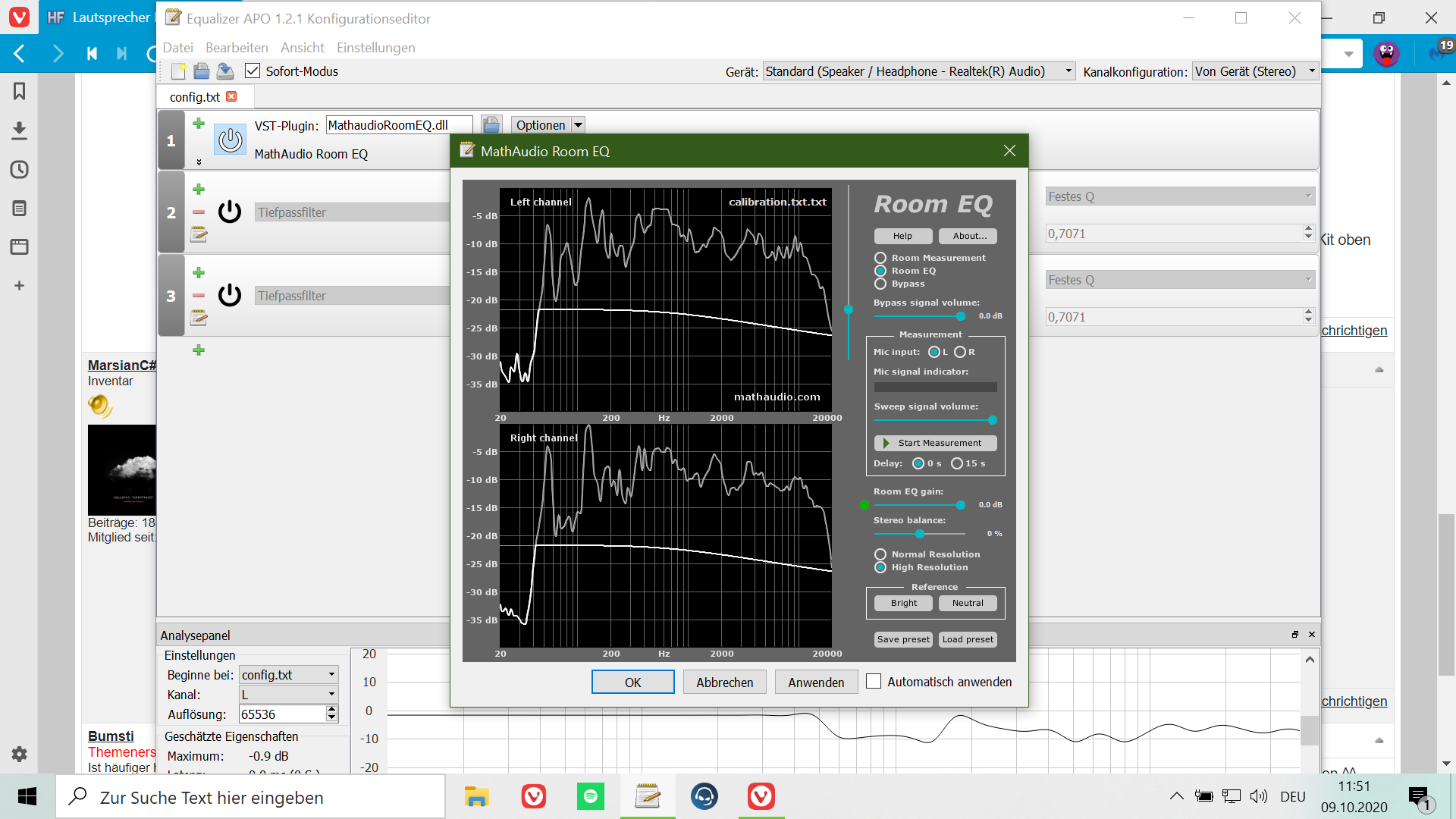Open Spotify from the Windows taskbar
The height and width of the screenshot is (819, 1456).
point(590,796)
